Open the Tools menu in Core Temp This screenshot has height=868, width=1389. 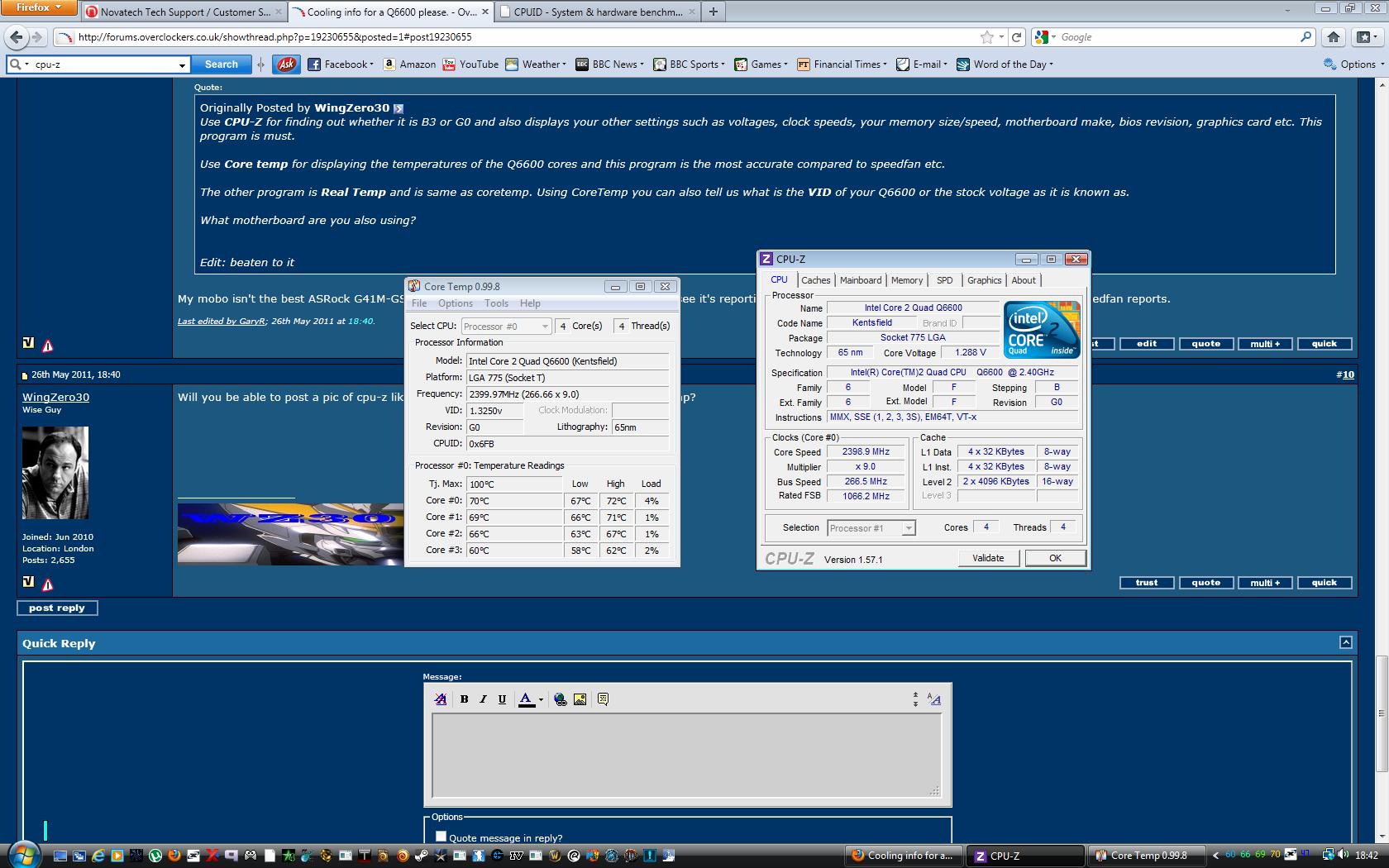[496, 303]
